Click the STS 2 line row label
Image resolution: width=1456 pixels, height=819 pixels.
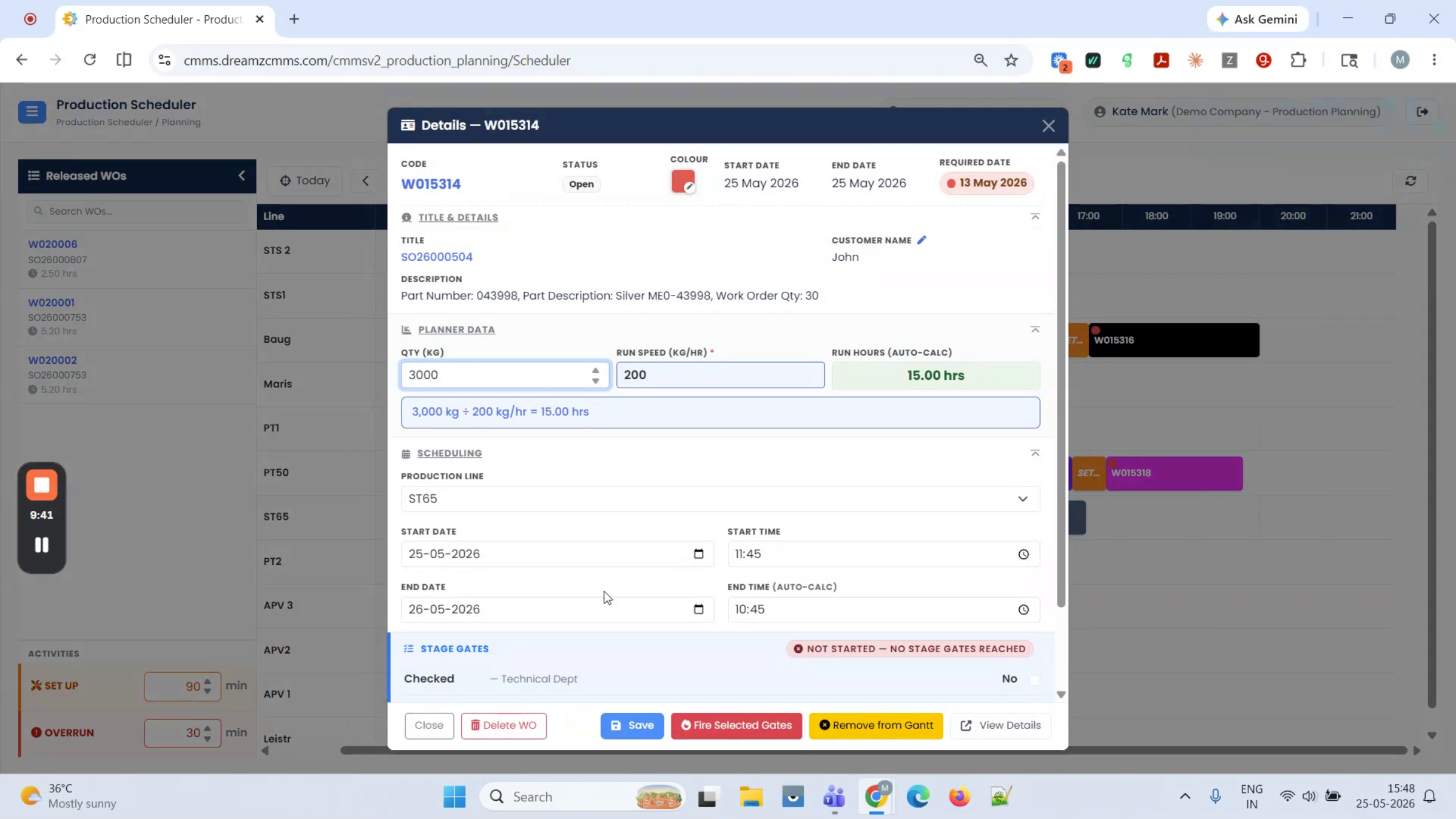tap(277, 250)
